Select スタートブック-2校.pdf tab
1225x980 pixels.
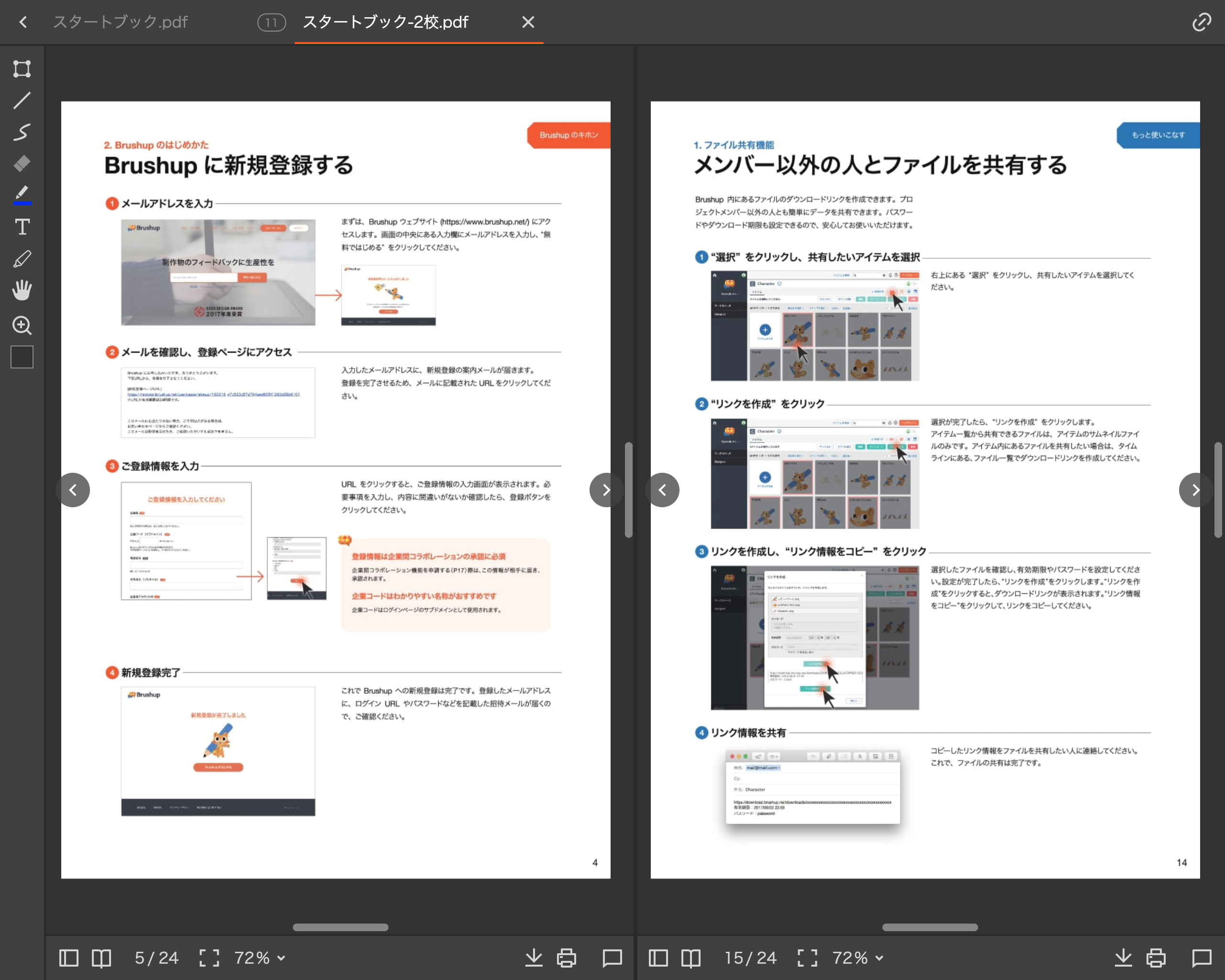(x=385, y=22)
